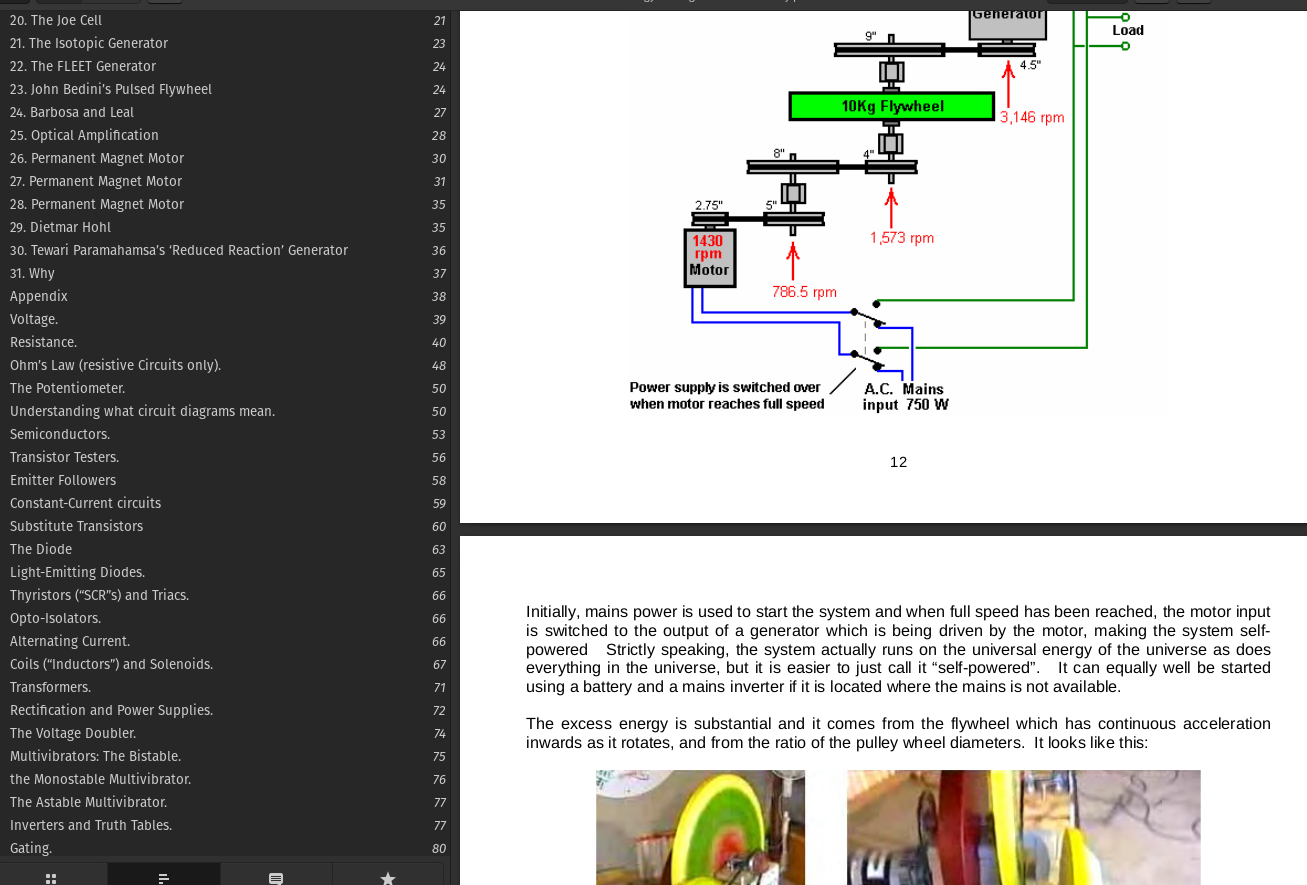Click the 'Load' label in the diagram

tap(1128, 30)
